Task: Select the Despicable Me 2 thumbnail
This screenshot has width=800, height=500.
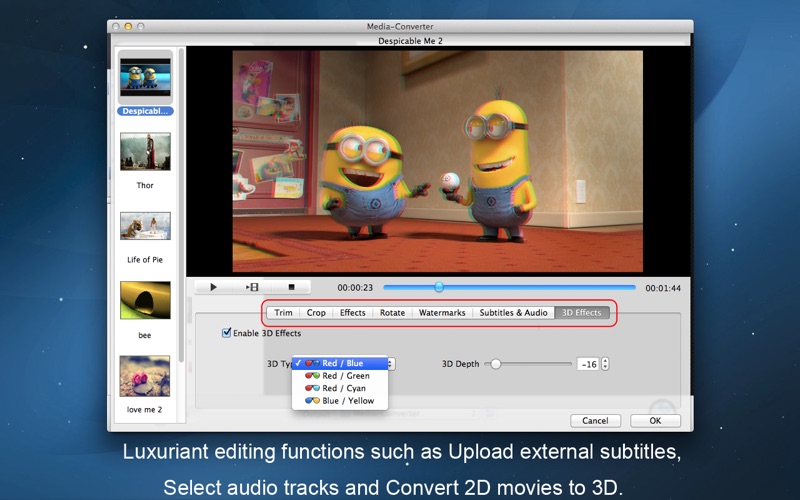Action: tap(145, 77)
